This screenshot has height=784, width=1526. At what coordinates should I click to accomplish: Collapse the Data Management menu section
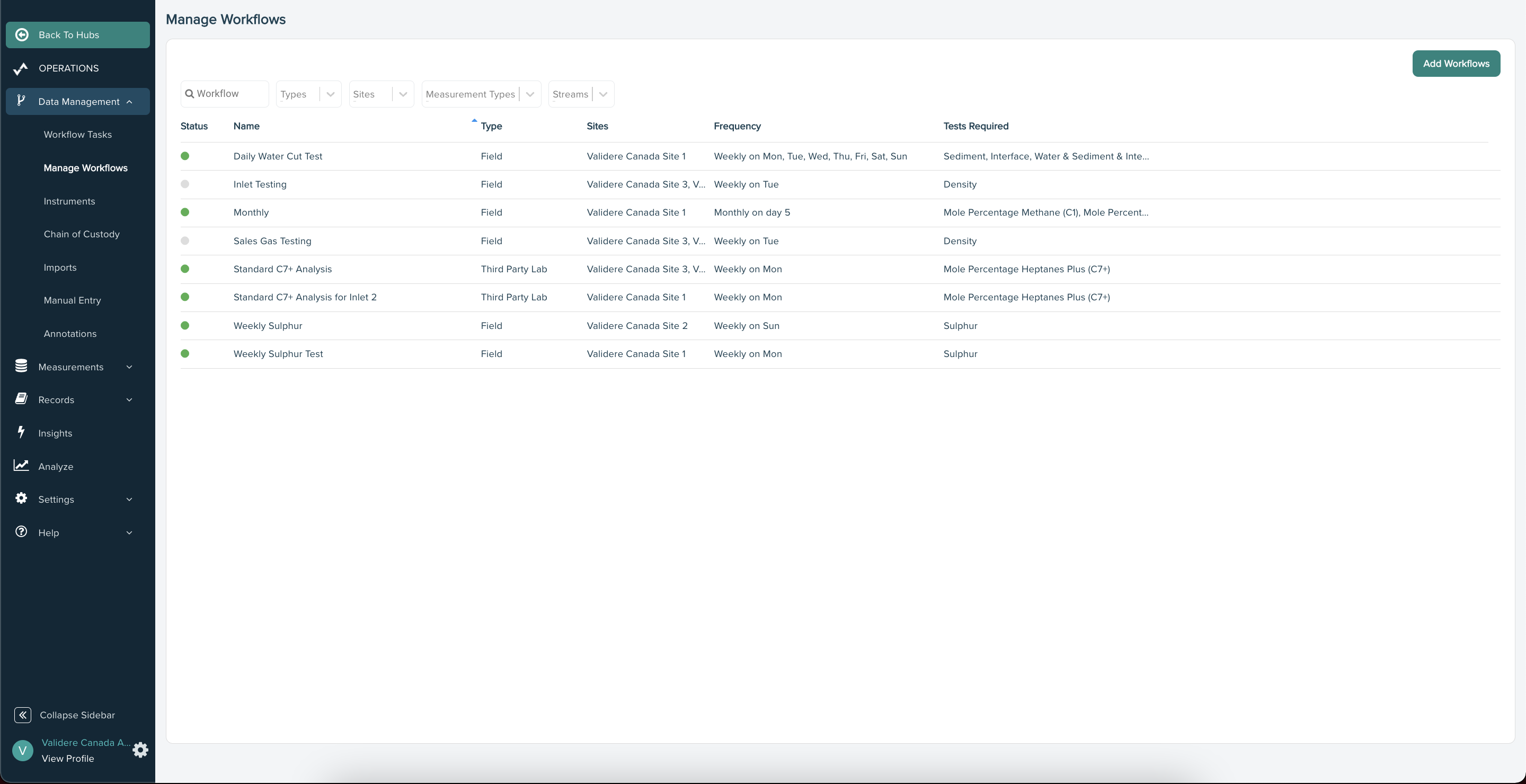coord(129,102)
